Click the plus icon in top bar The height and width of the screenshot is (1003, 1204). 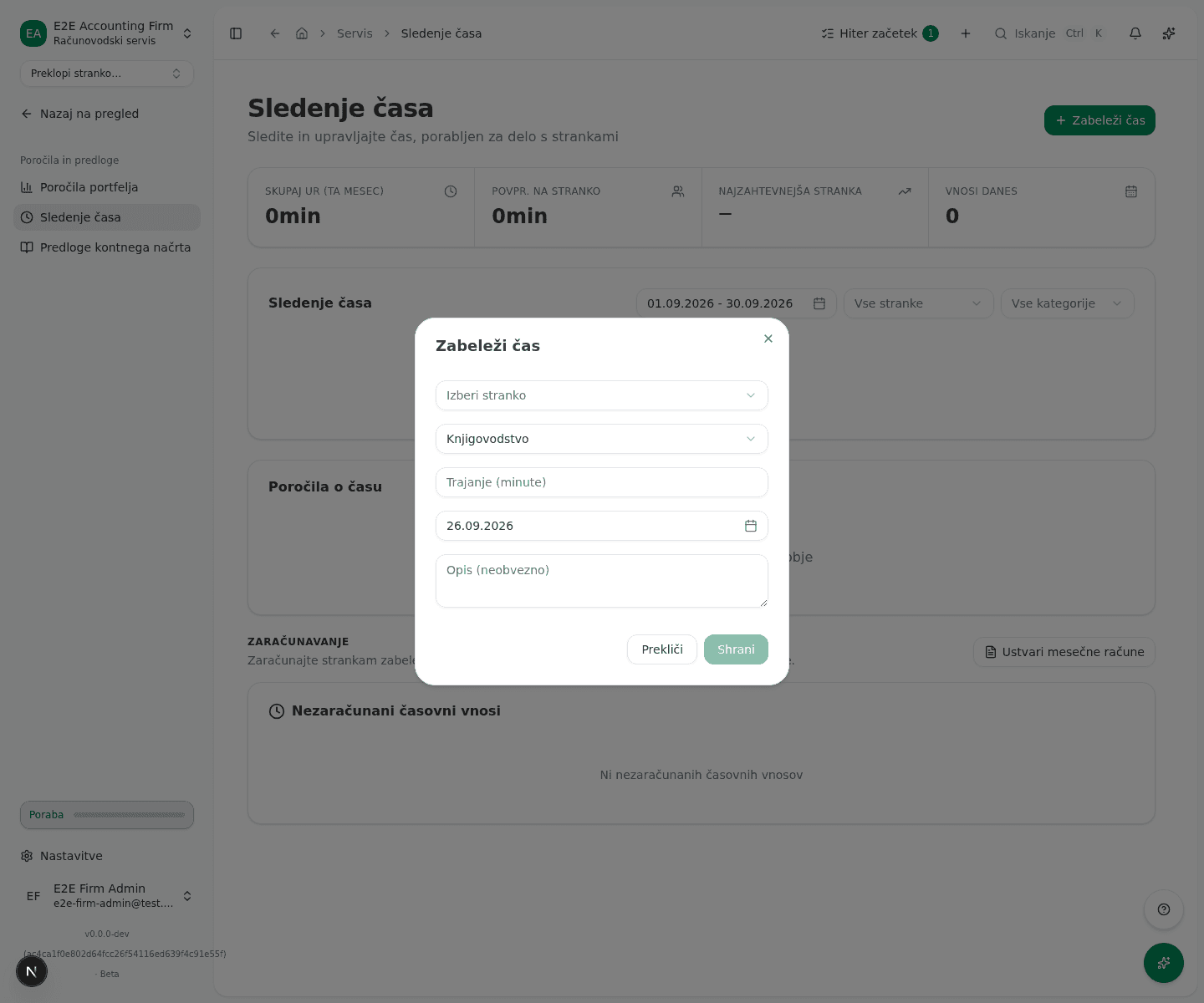click(966, 33)
